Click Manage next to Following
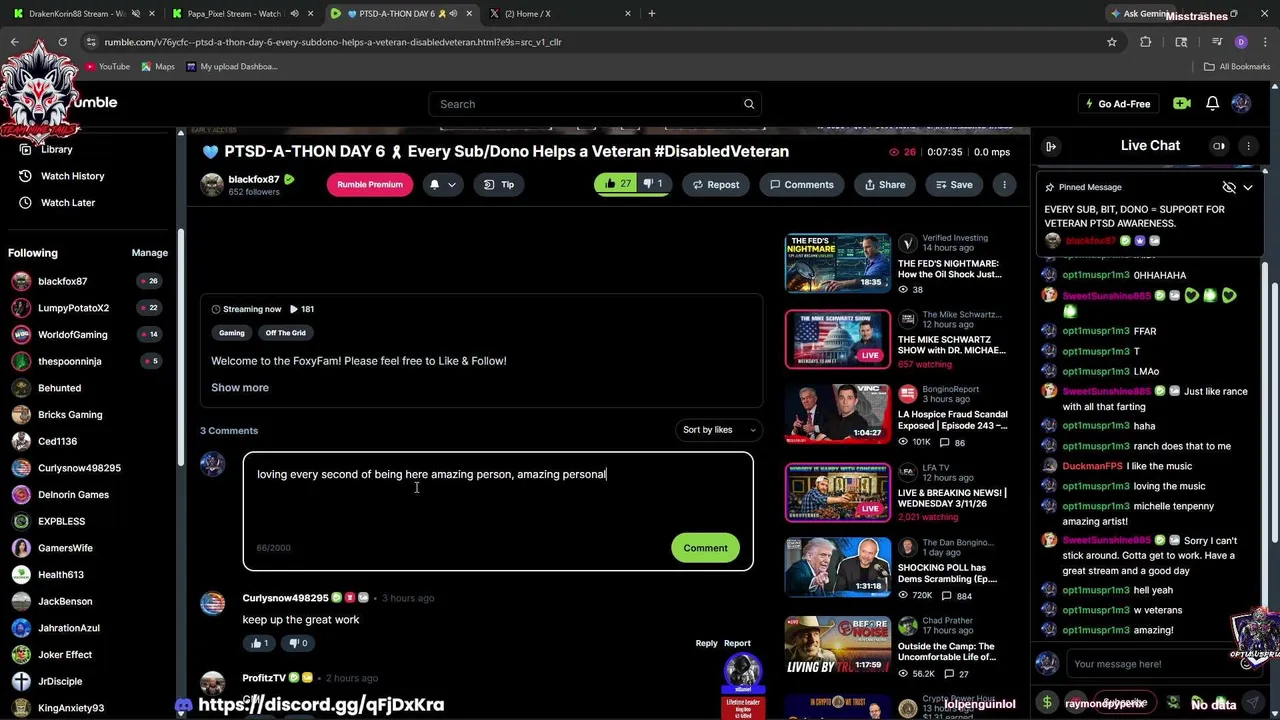The width and height of the screenshot is (1280, 720). (x=150, y=253)
